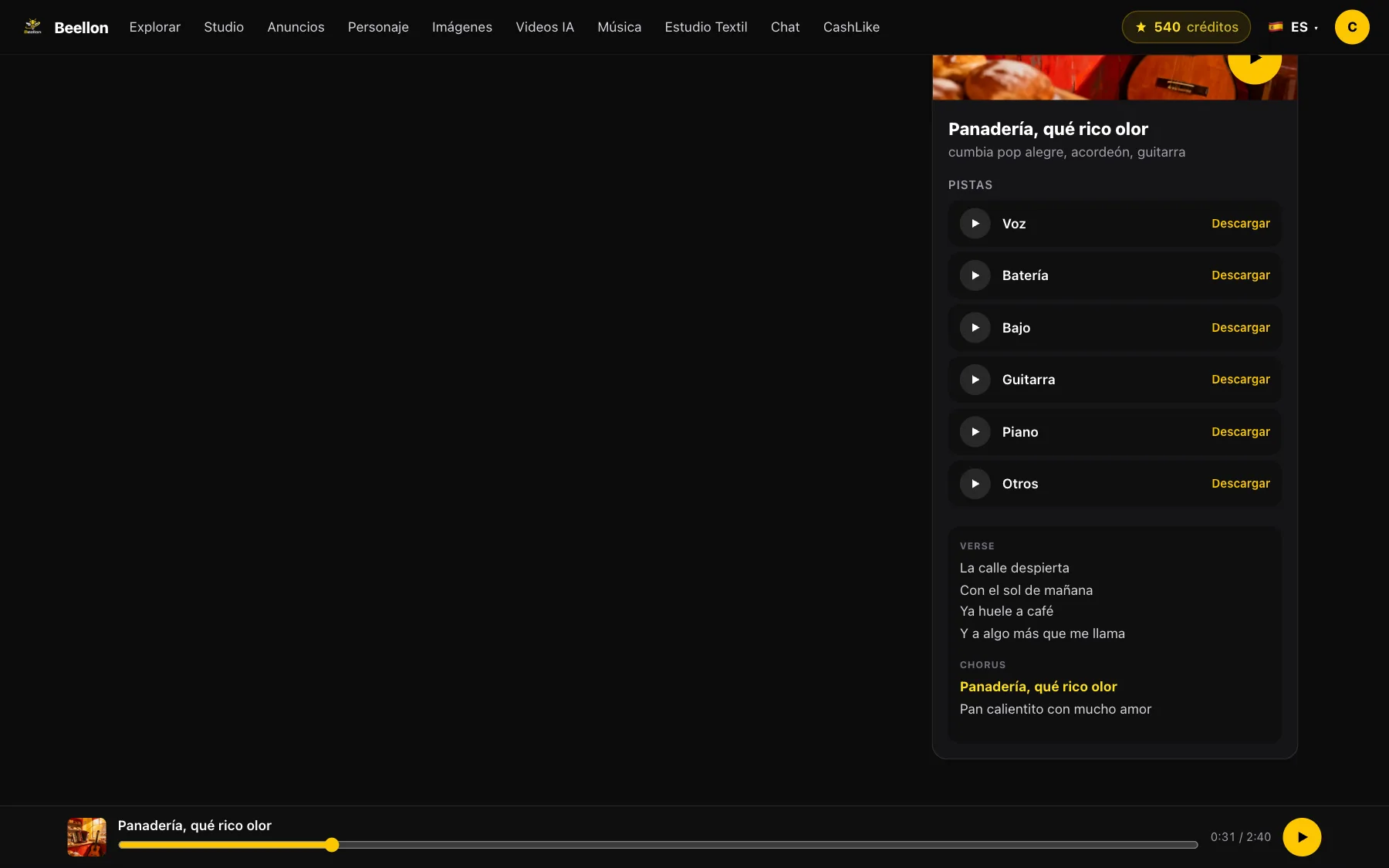Open the user avatar menu
Screen dimensions: 1389x868
coord(1352,27)
